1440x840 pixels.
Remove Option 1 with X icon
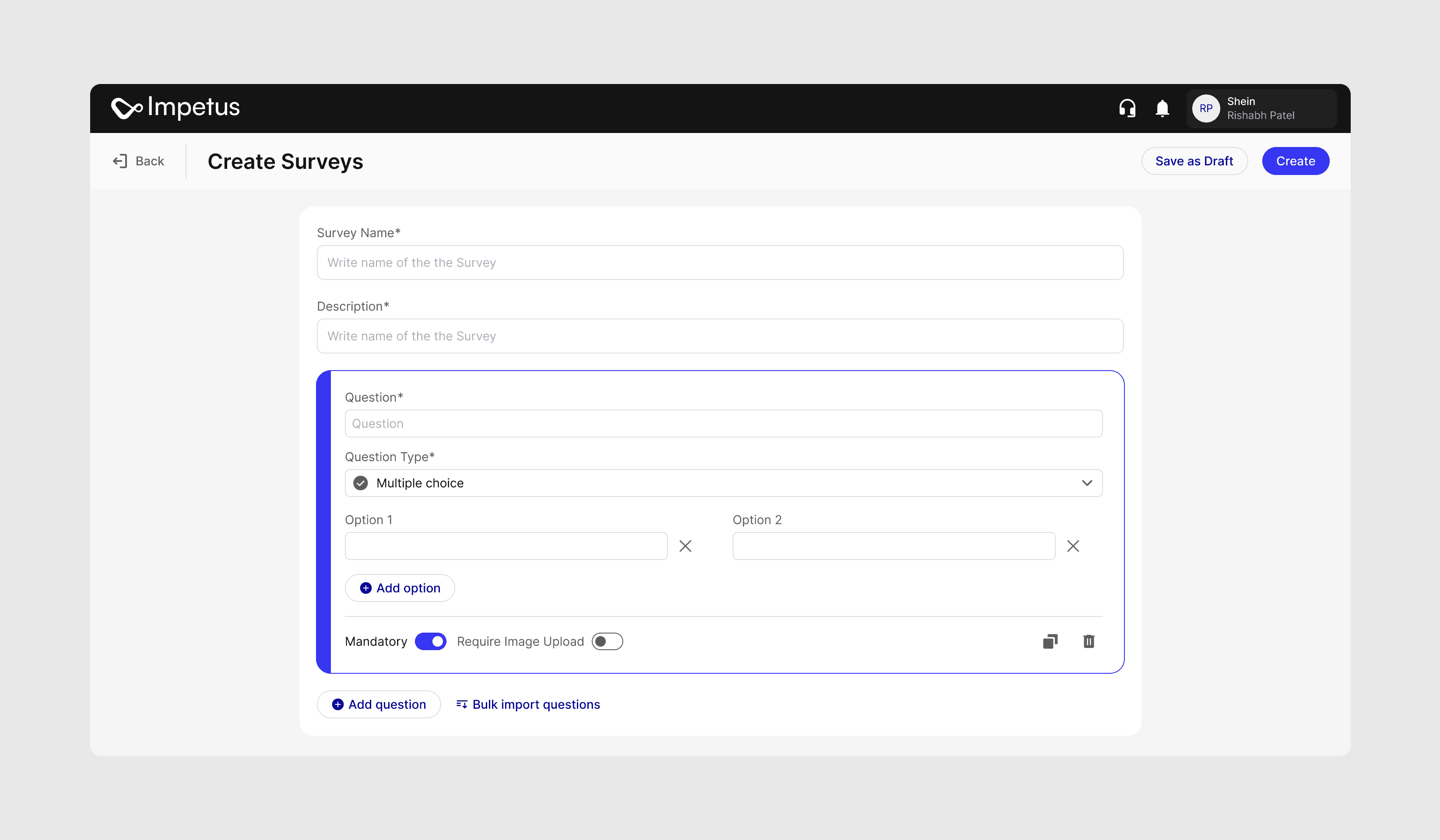point(685,546)
